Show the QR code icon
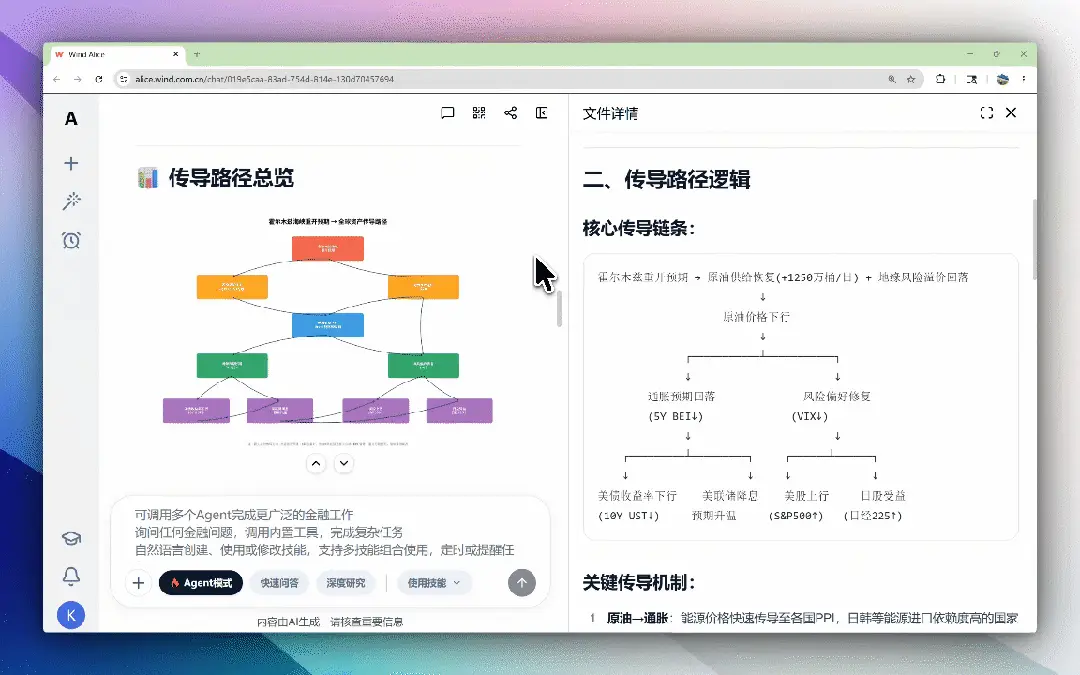 tap(479, 113)
